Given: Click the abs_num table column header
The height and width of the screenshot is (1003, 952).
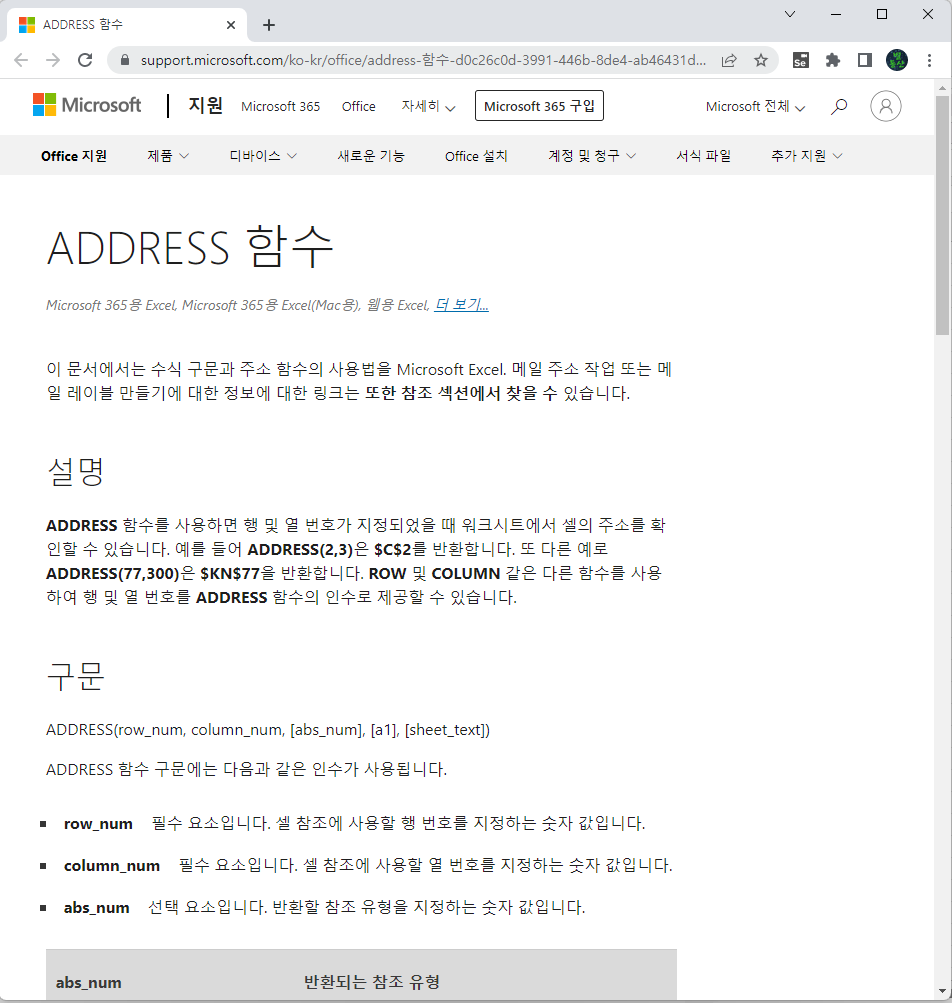Looking at the screenshot, I should [x=88, y=983].
